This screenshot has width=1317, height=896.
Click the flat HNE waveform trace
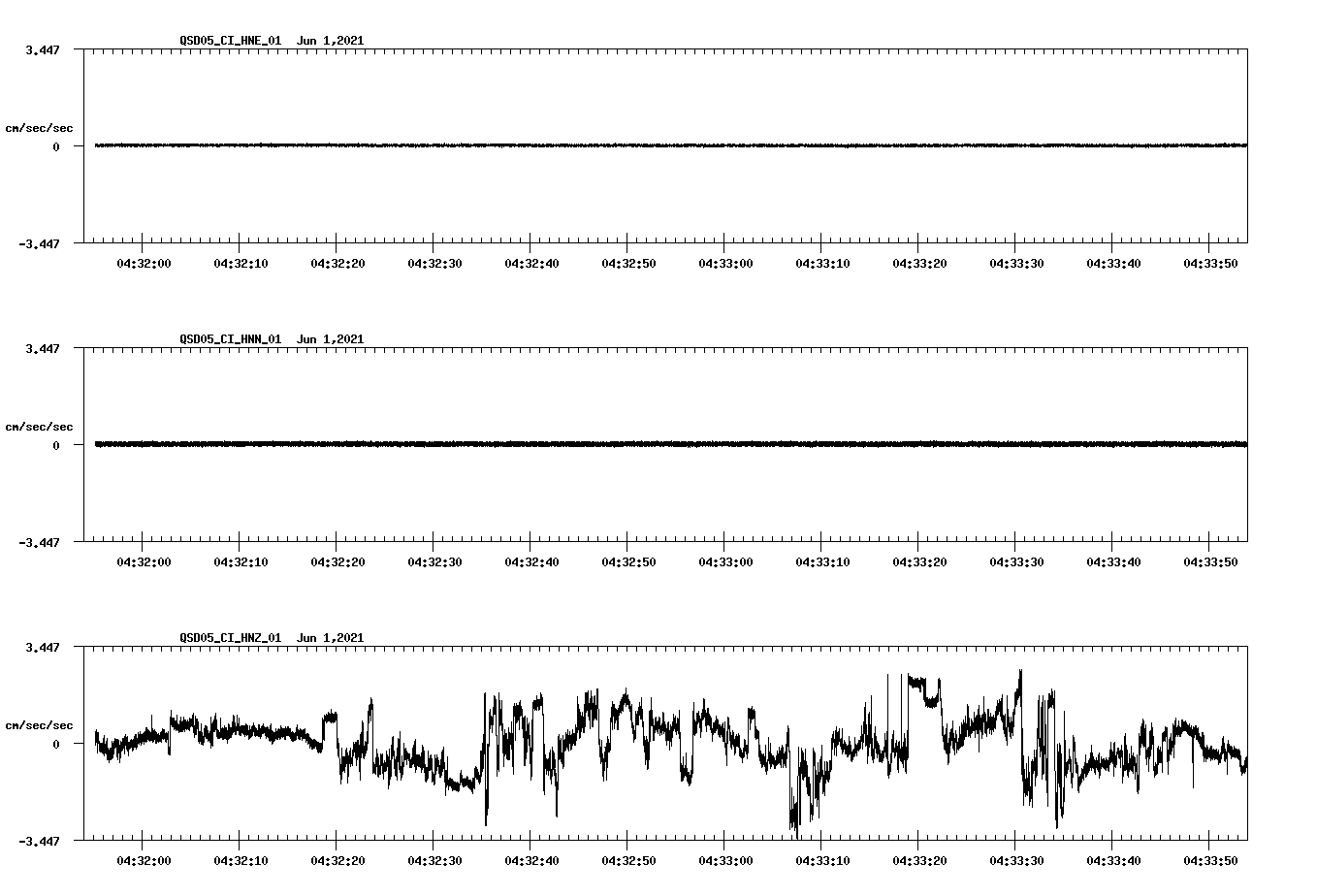click(671, 145)
